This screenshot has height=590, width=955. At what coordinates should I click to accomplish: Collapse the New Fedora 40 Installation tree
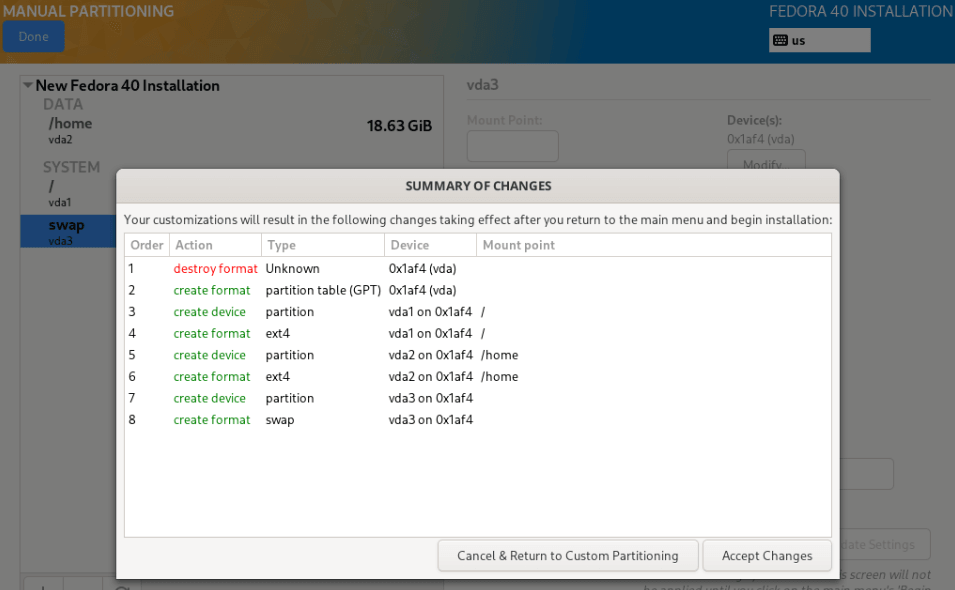click(x=28, y=85)
